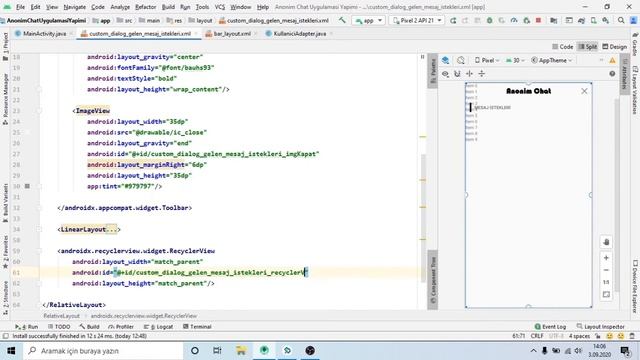Viewport: 640px width, 360px height.
Task: Click the 1:1 zoom to 100% button
Action: click(x=606, y=282)
